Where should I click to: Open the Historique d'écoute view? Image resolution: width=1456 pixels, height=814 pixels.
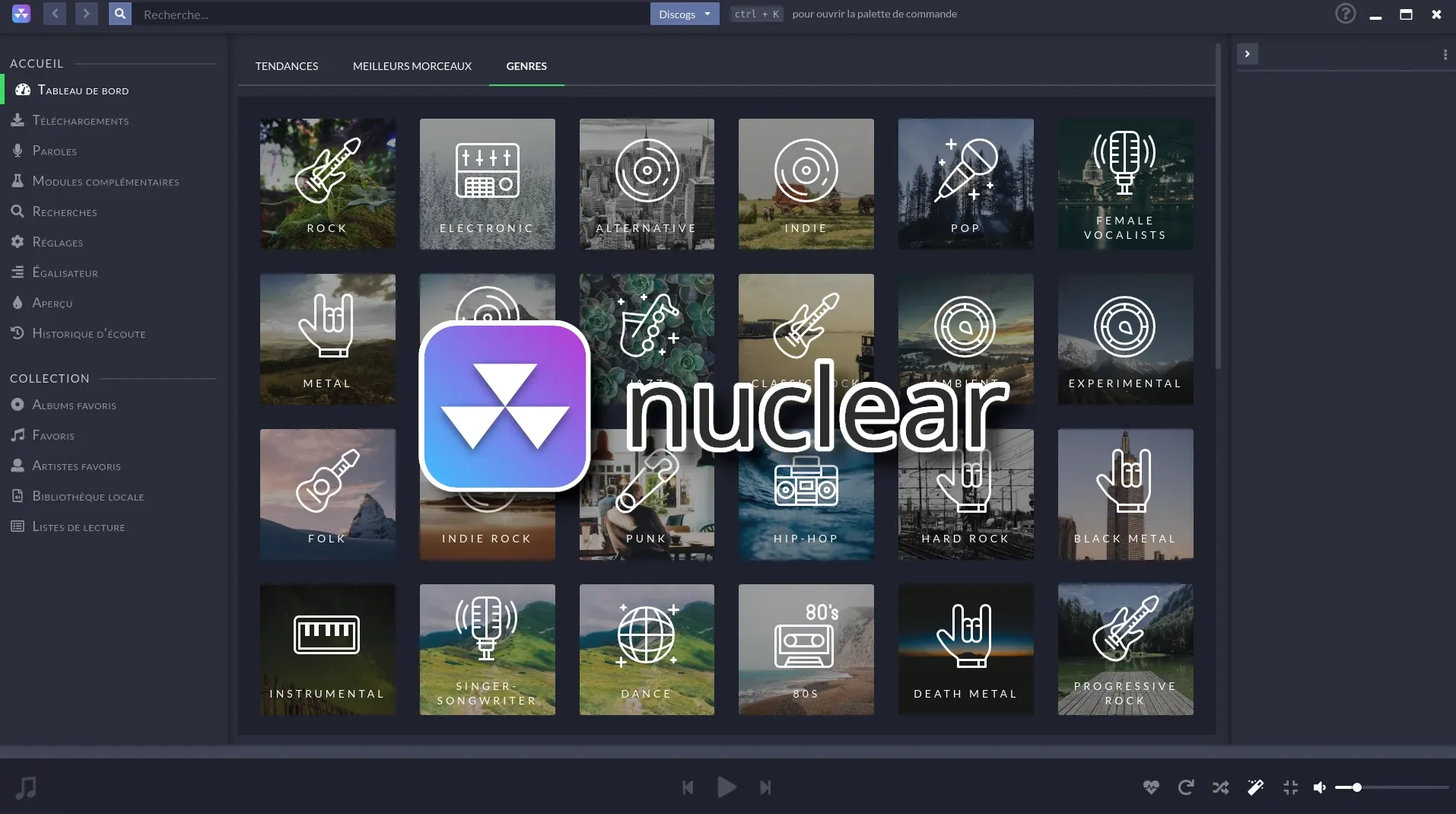point(88,333)
